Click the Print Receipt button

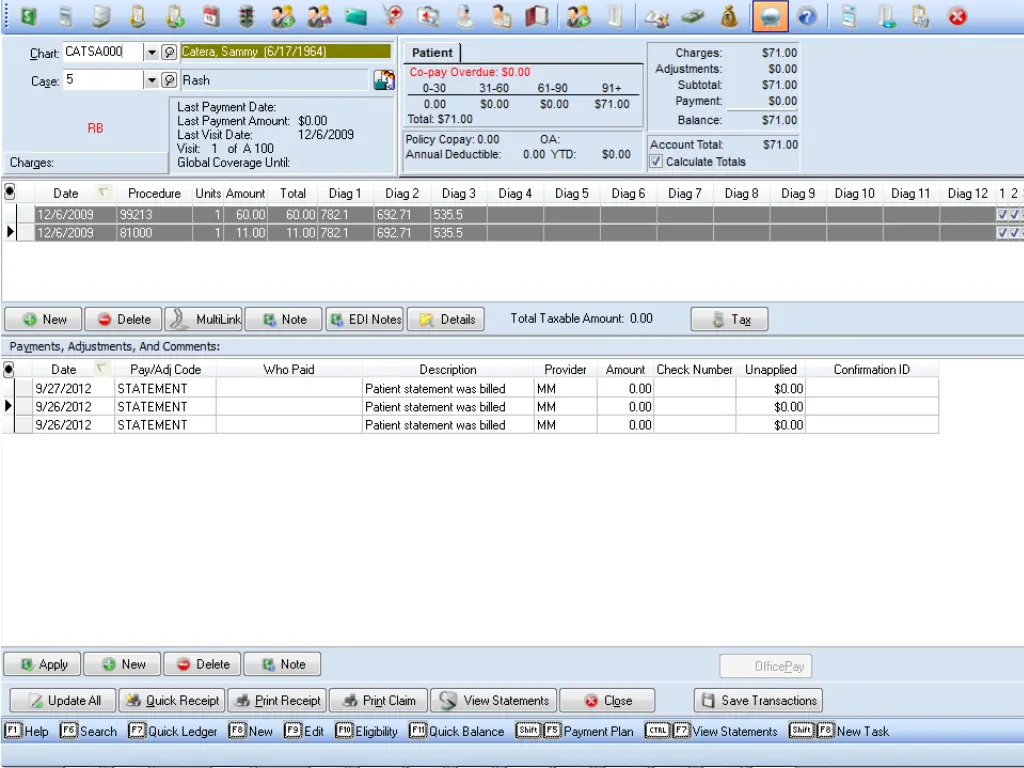(x=278, y=701)
